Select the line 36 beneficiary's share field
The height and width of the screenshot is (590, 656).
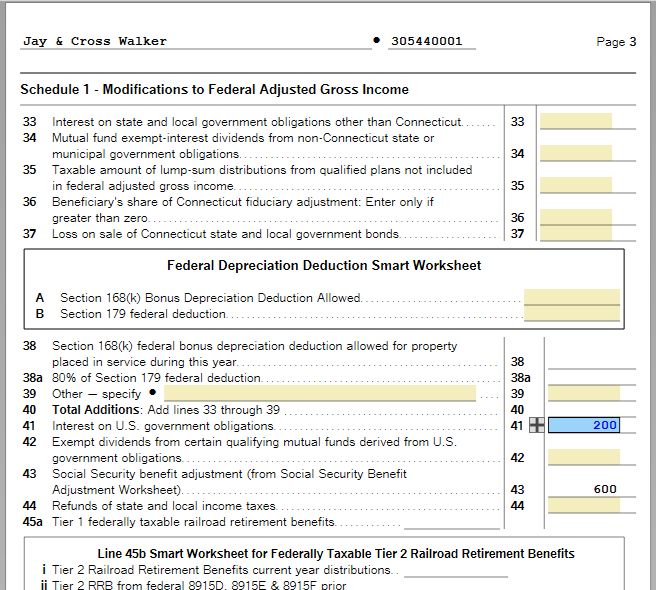tap(576, 217)
